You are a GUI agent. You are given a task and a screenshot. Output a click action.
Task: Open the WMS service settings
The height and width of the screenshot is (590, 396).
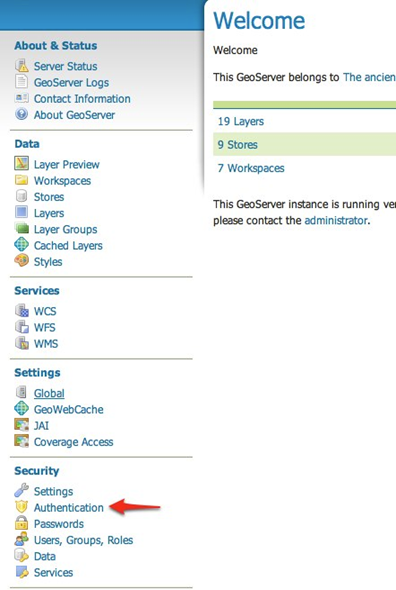click(x=46, y=344)
